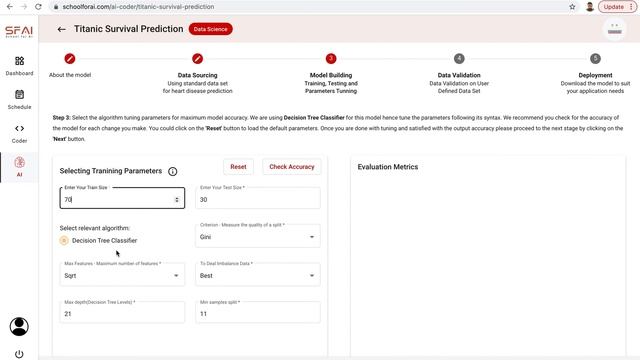
Task: Click the Update button in browser
Action: point(618,7)
